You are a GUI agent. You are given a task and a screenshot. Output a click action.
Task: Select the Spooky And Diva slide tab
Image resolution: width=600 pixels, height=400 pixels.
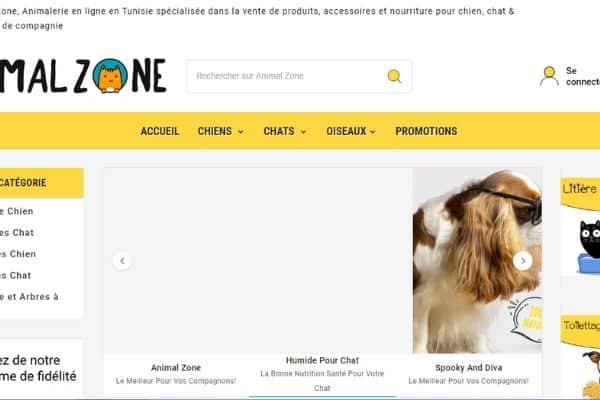point(469,374)
